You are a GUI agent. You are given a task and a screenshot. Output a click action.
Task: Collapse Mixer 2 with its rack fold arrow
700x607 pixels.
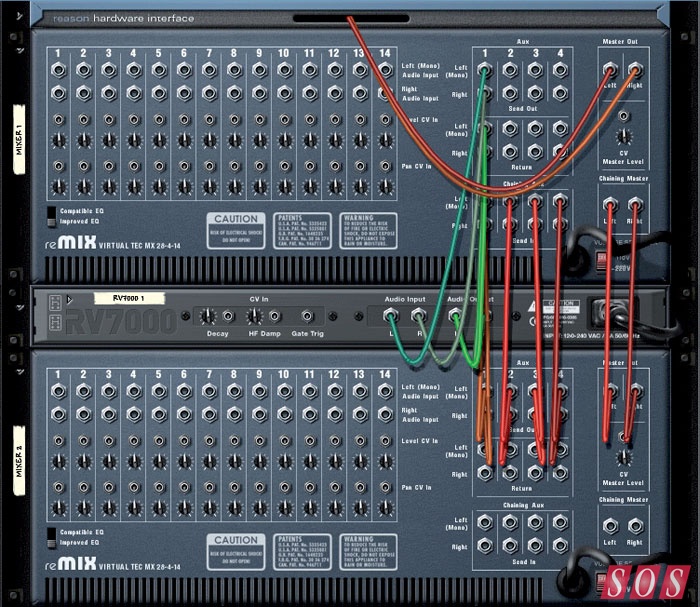click(x=20, y=371)
